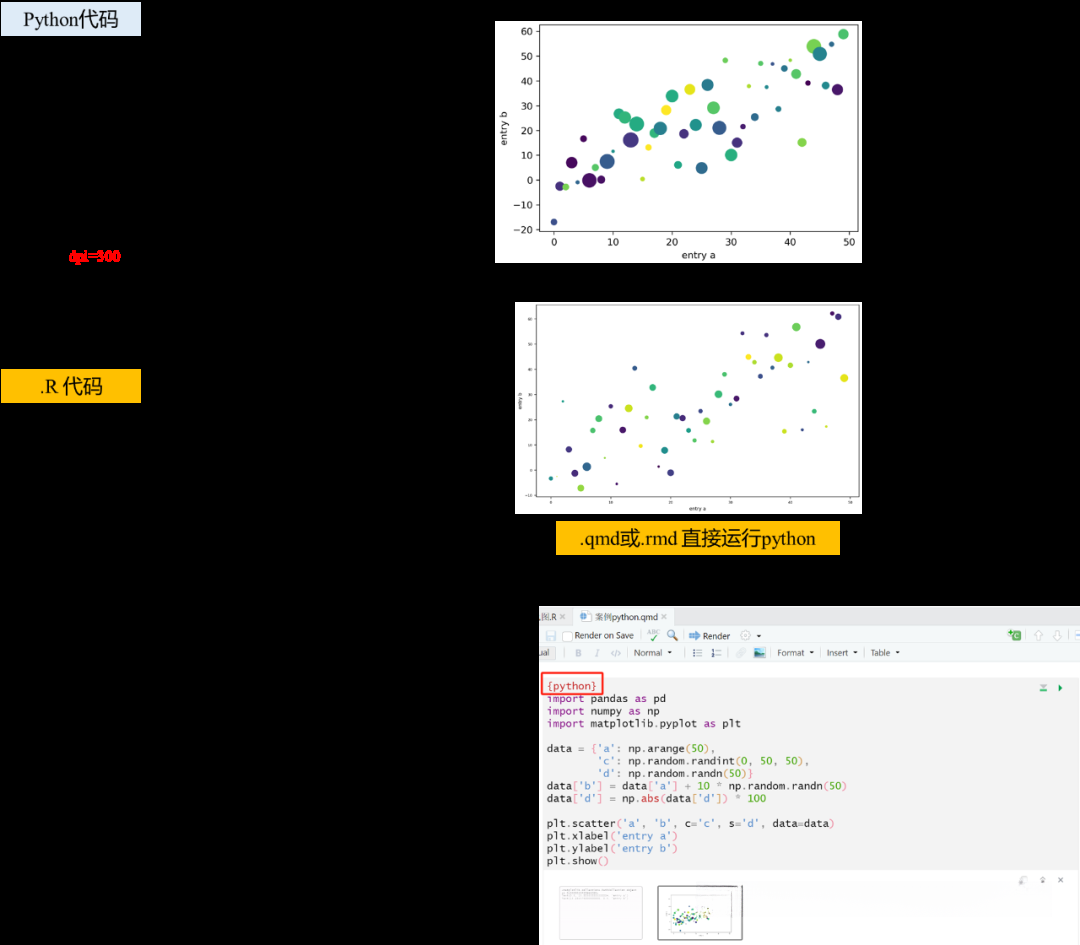Viewport: 1080px width, 945px height.
Task: Insert a hyperlink
Action: 740,653
